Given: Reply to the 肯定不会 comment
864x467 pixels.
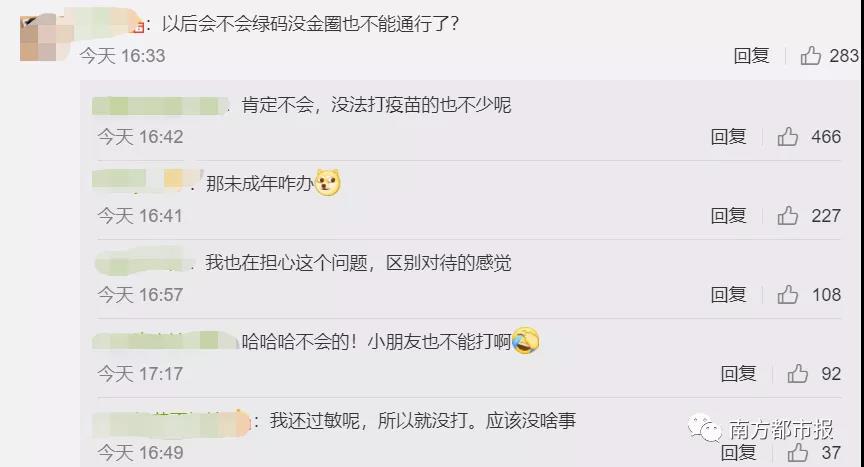Looking at the screenshot, I should pyautogui.click(x=728, y=136).
